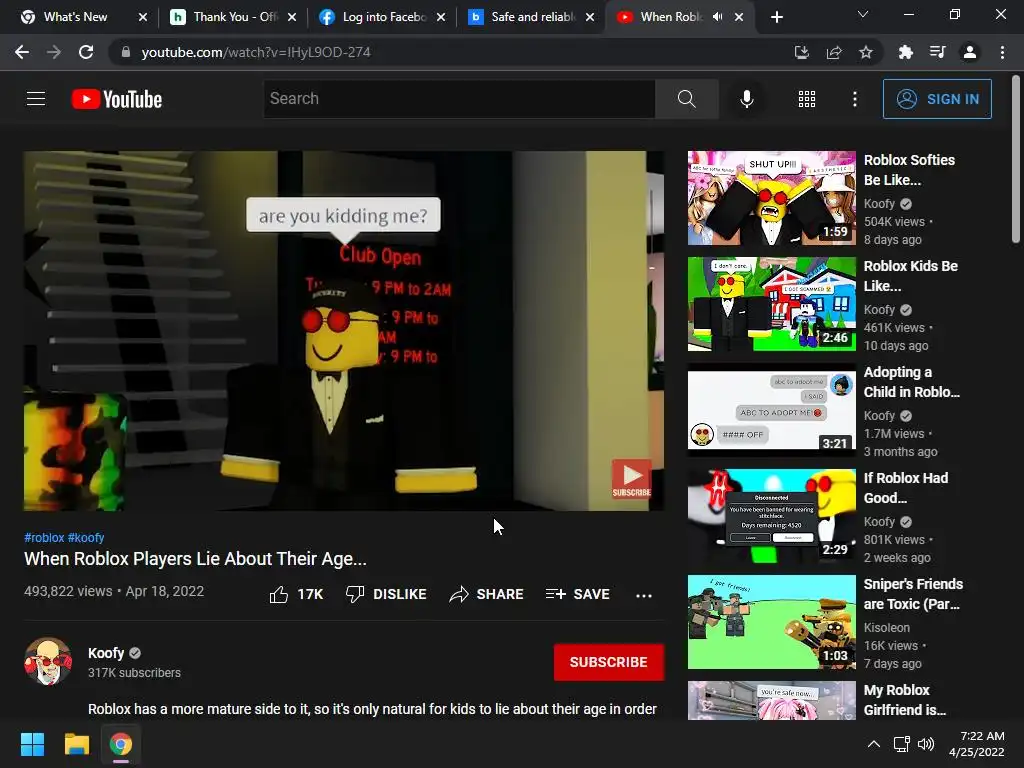Mute the tab via speaker icon
This screenshot has height=768, width=1024.
(x=718, y=17)
